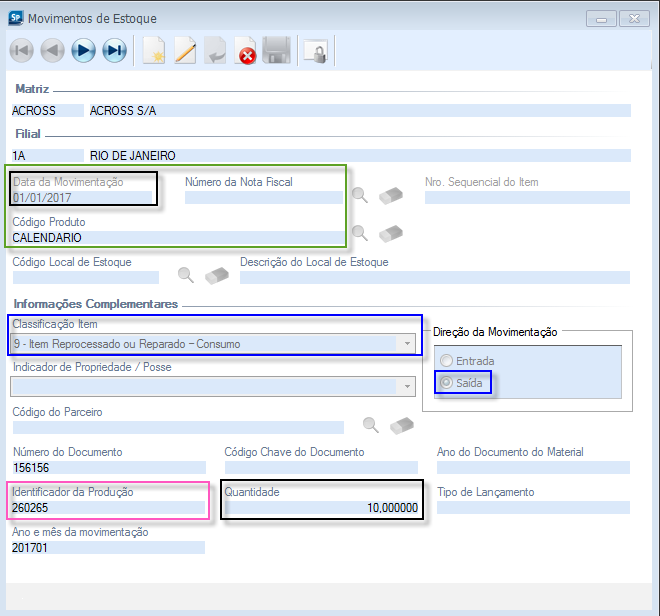
Task: Click the Data da Movimentação field
Action: pyautogui.click(x=82, y=197)
